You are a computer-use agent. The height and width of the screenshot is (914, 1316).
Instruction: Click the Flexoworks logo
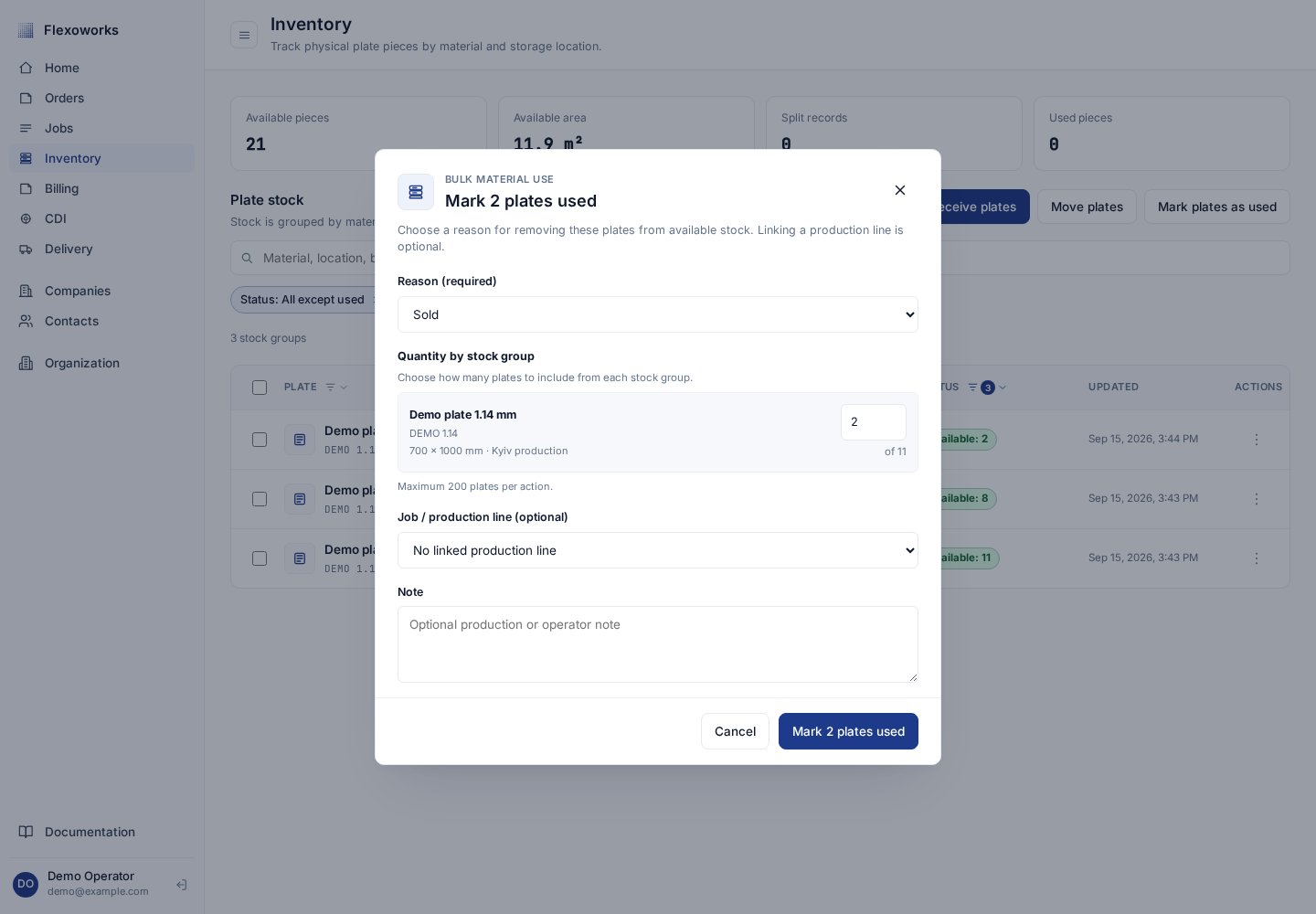tap(26, 30)
